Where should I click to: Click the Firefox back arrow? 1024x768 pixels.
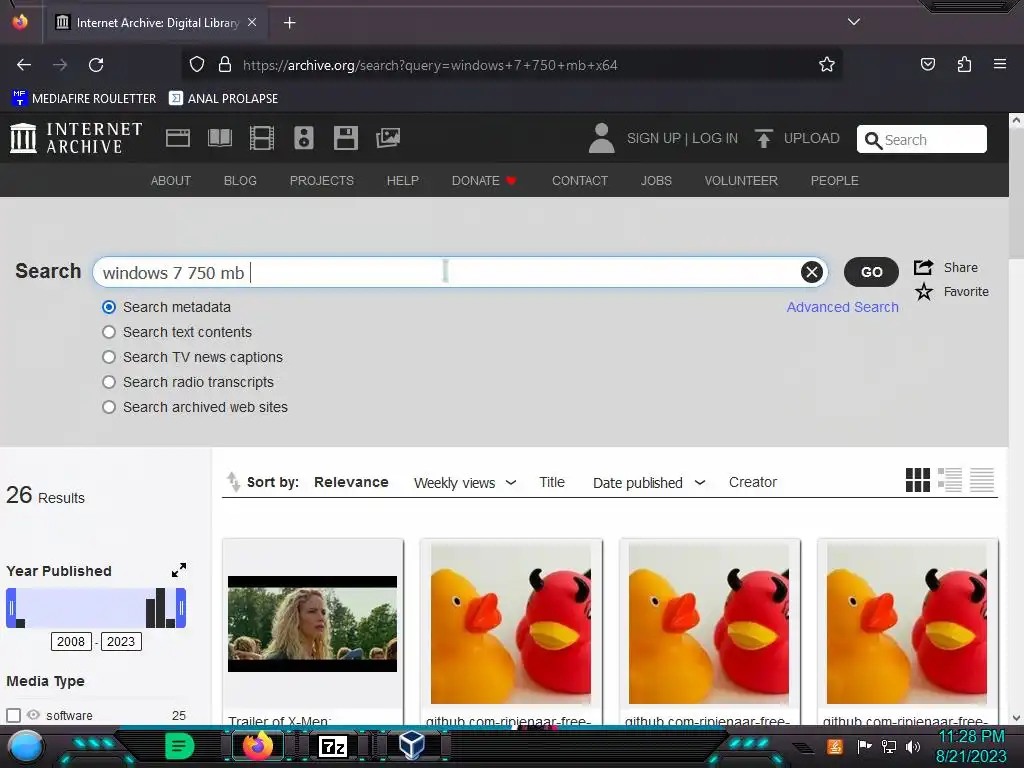click(24, 65)
